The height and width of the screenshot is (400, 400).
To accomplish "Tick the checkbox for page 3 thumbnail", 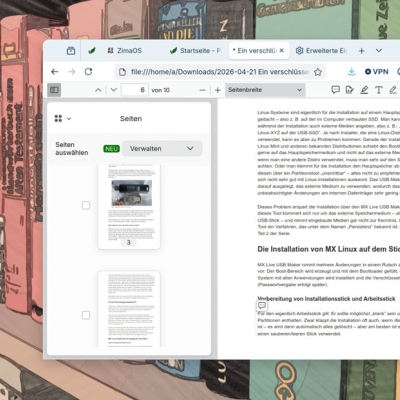I will (x=86, y=205).
